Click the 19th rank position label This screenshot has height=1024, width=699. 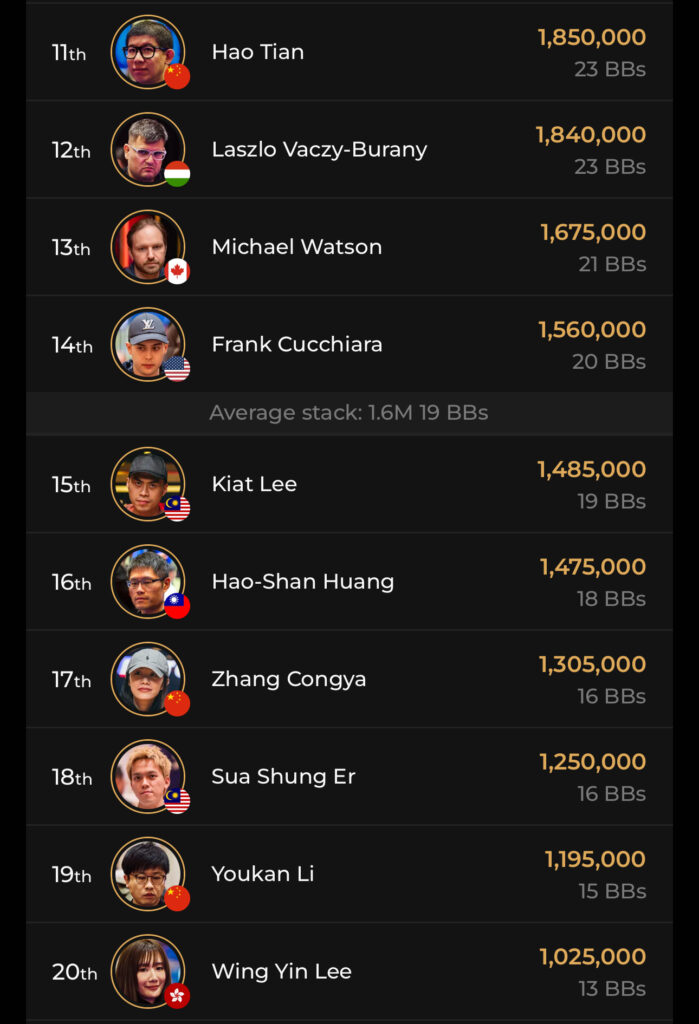71,874
